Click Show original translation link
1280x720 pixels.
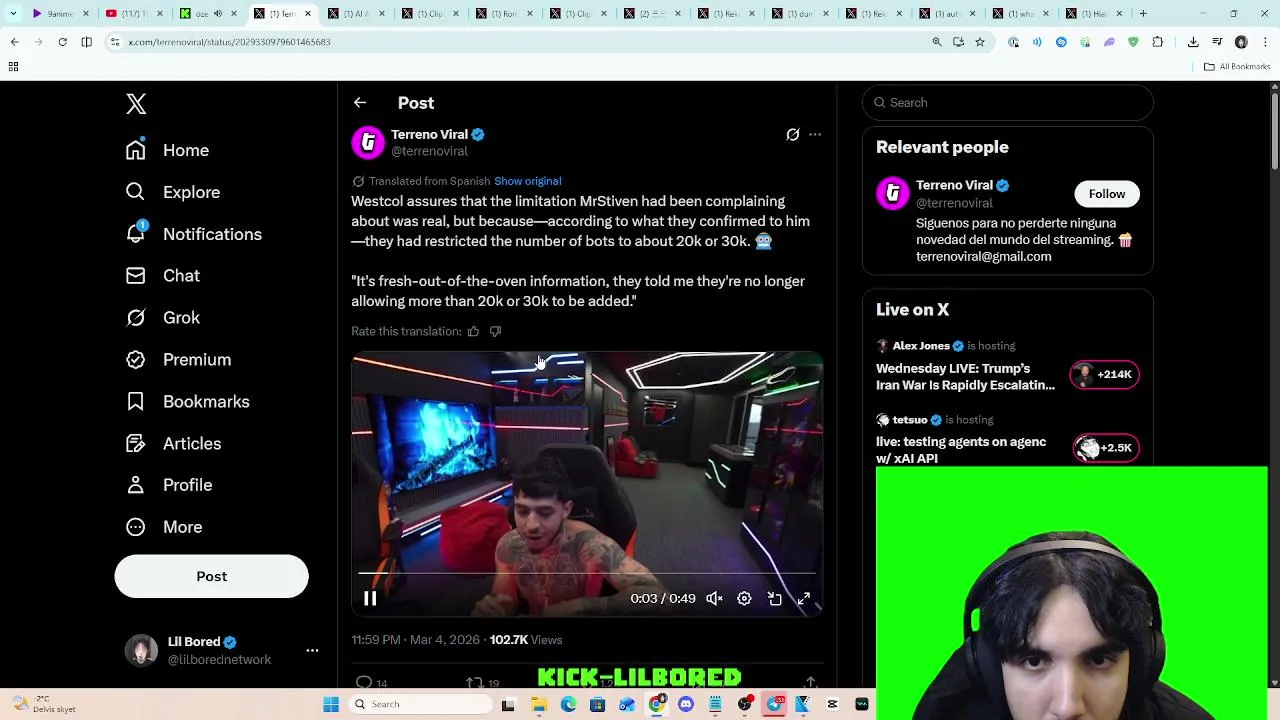pos(527,181)
